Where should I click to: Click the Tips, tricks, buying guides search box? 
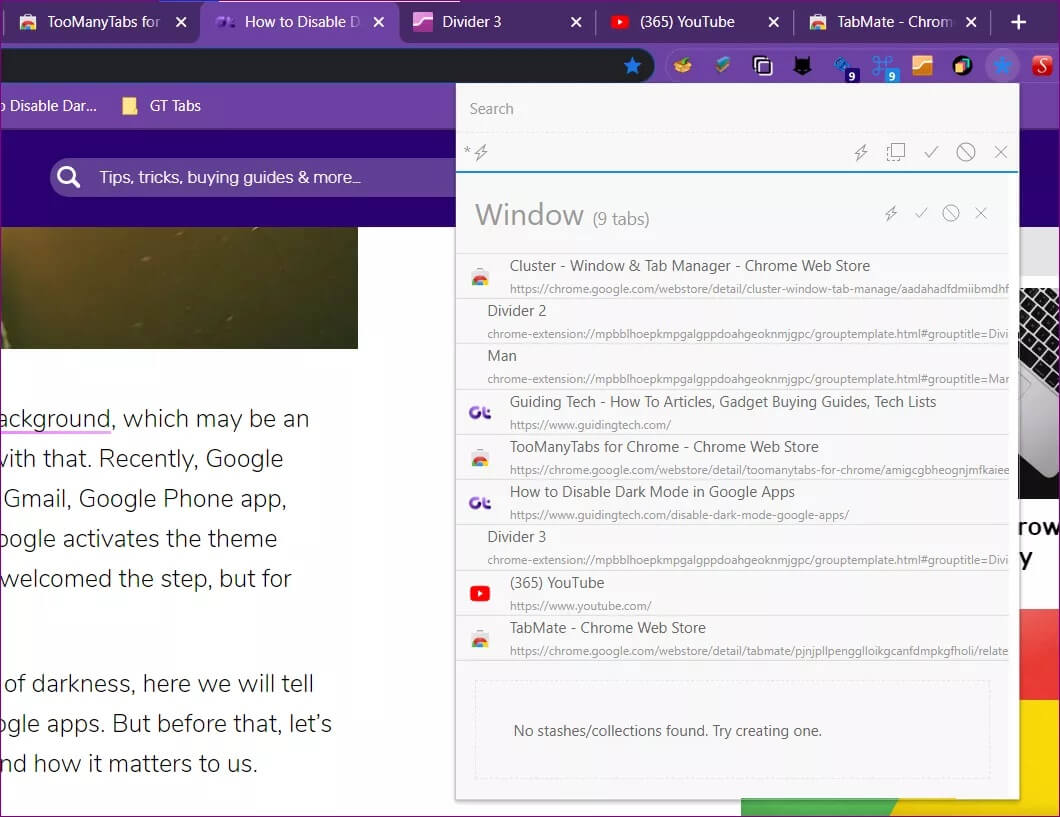point(254,177)
